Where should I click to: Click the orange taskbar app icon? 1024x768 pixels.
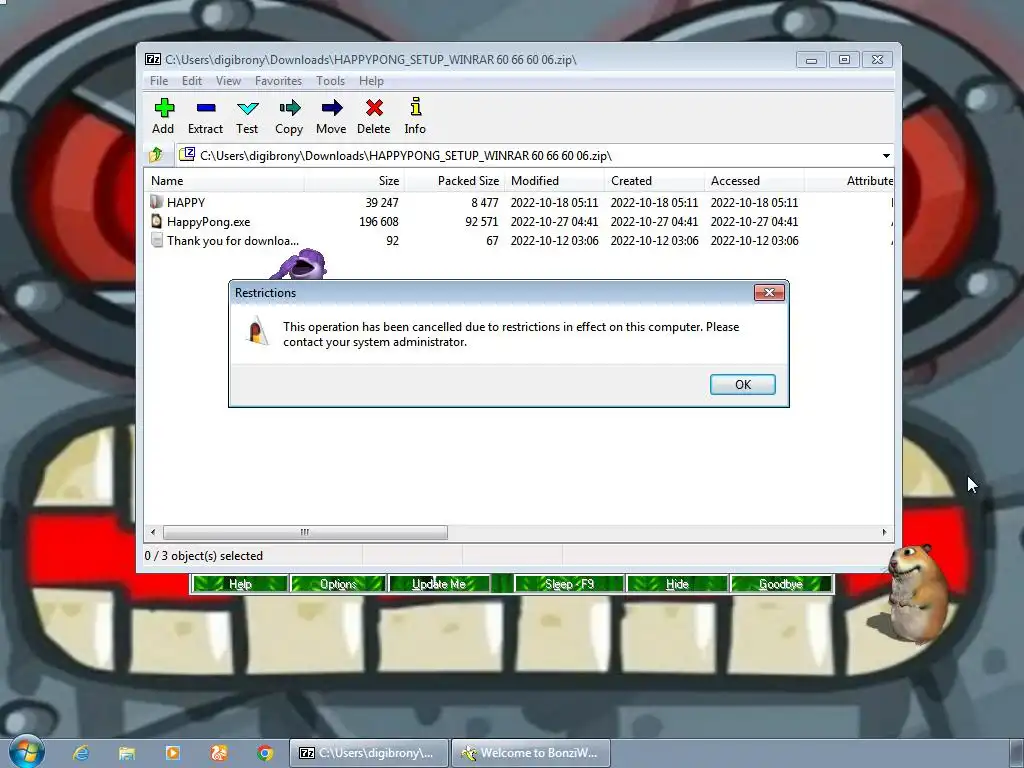pyautogui.click(x=219, y=753)
